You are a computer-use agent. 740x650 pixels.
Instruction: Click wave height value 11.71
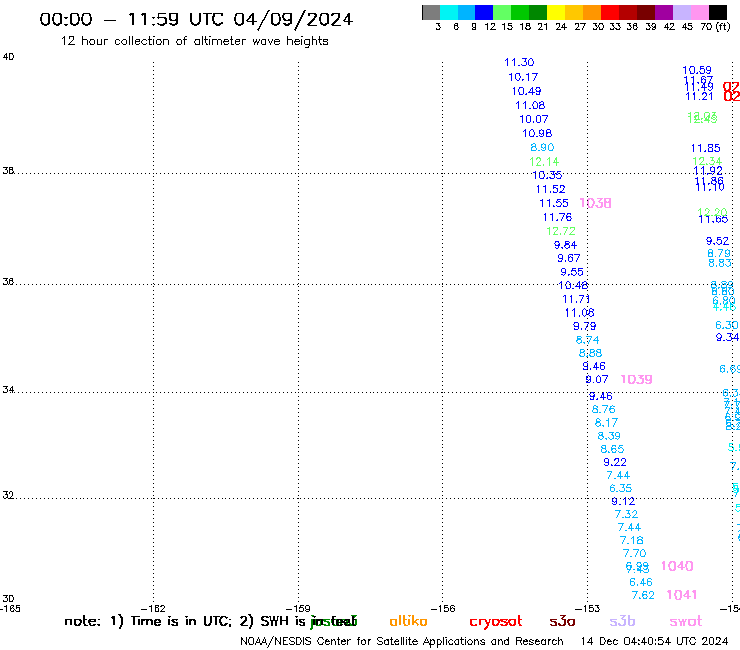click(576, 299)
